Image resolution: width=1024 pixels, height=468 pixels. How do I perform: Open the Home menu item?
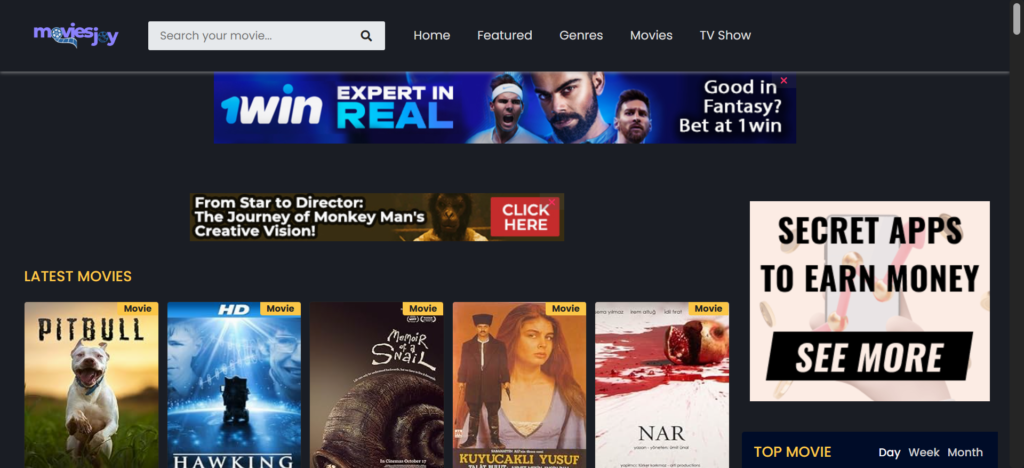click(432, 35)
